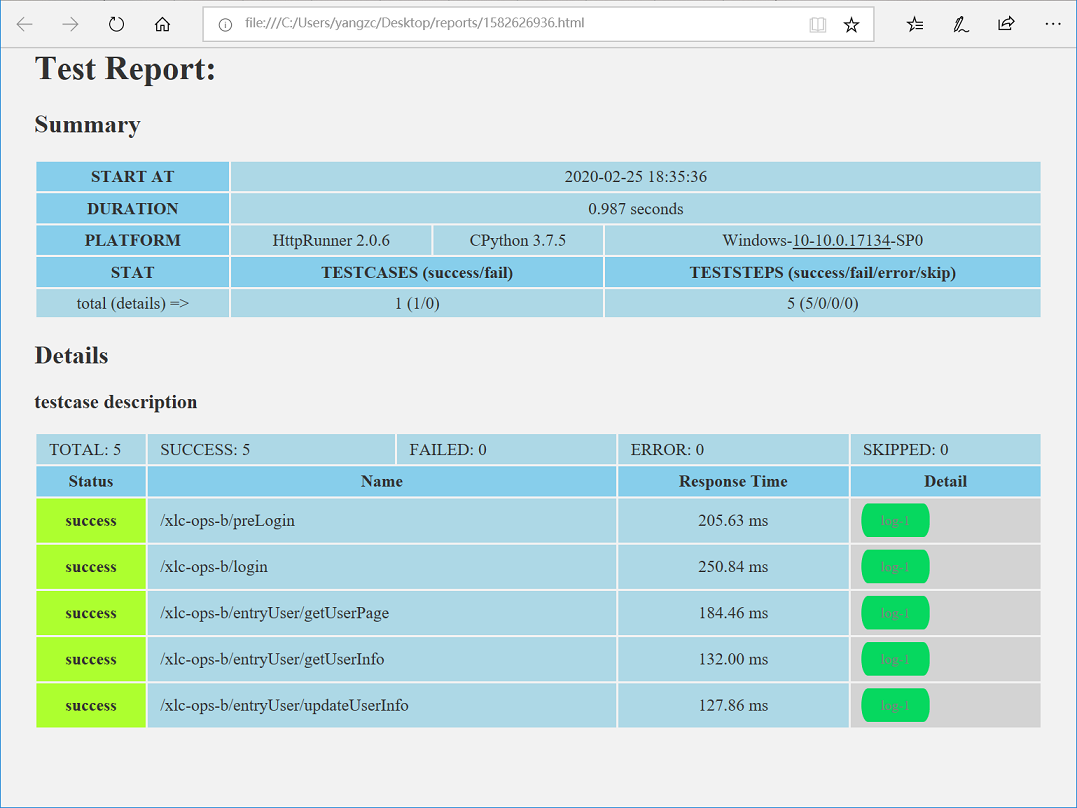Click the 132.00 ms response time
The image size is (1077, 808).
point(734,660)
